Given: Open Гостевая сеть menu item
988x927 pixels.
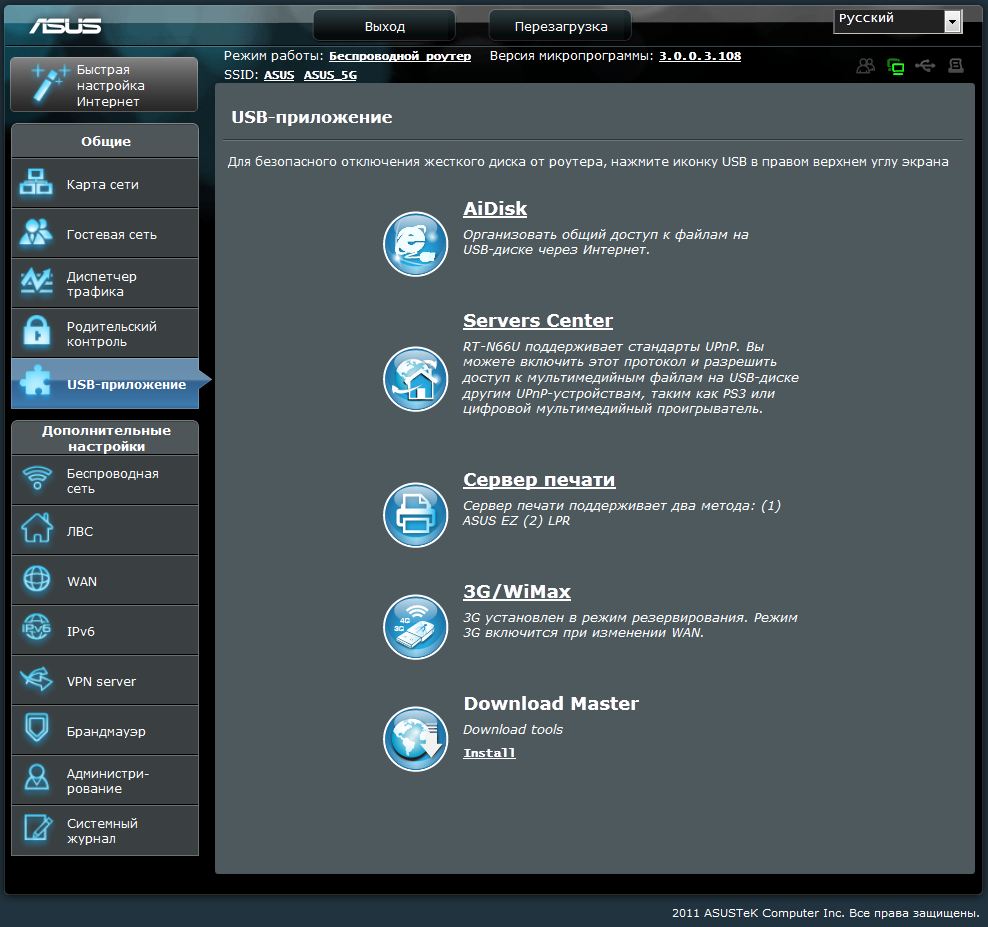Looking at the screenshot, I should click(x=105, y=233).
